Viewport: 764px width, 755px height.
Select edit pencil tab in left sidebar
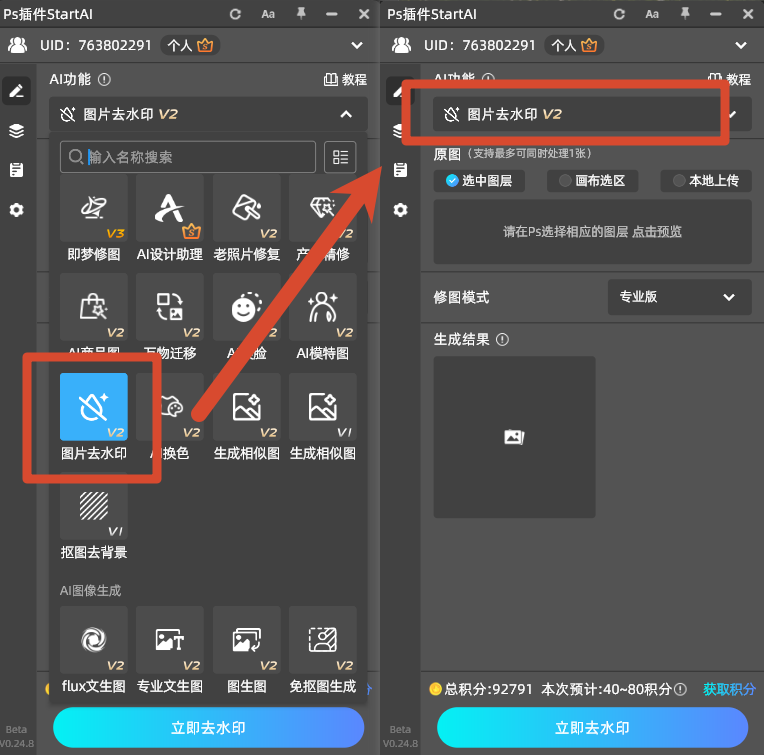(17, 91)
